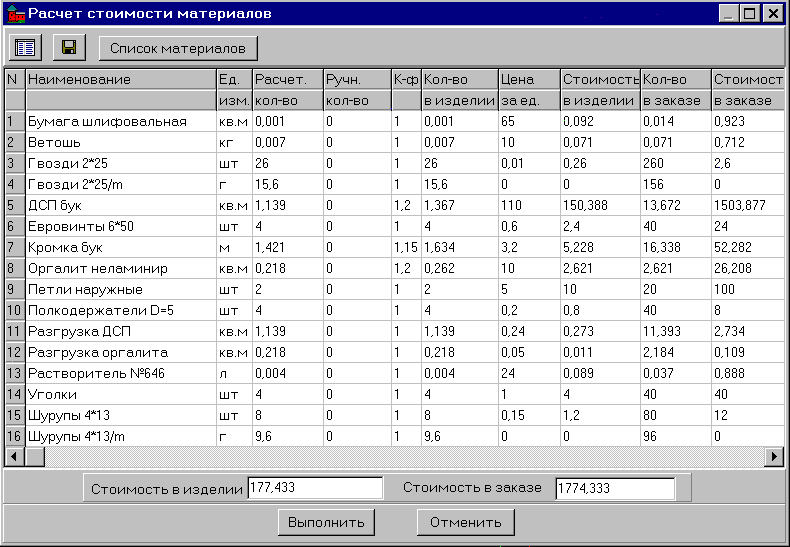This screenshot has width=790, height=547.
Task: Select the Гвозди 2*25/m name cell
Action: tap(121, 184)
